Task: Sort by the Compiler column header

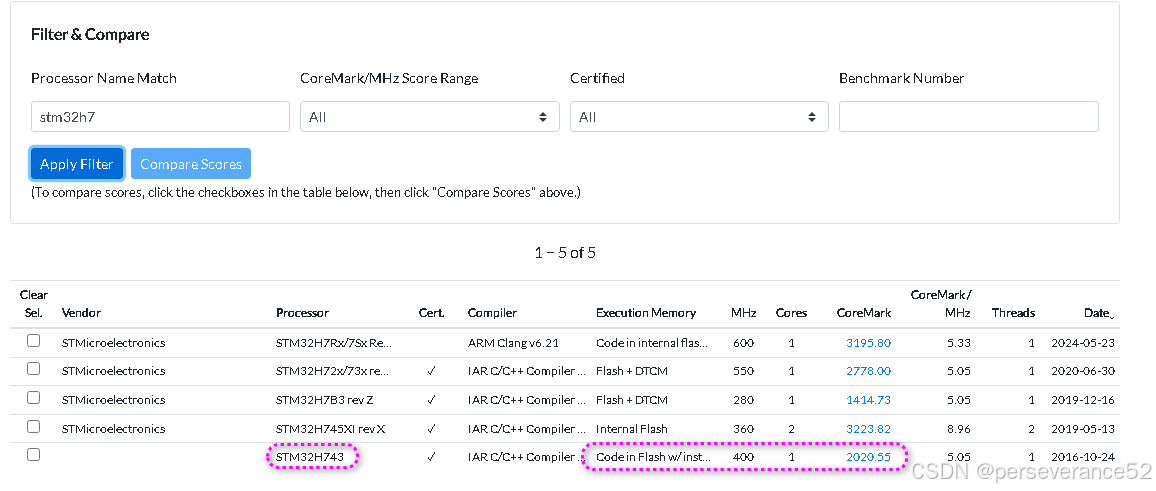Action: point(492,313)
